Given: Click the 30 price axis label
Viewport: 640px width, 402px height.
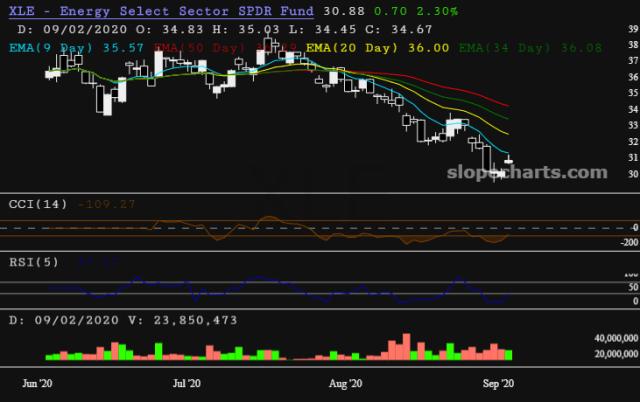Looking at the screenshot, I should tap(633, 173).
